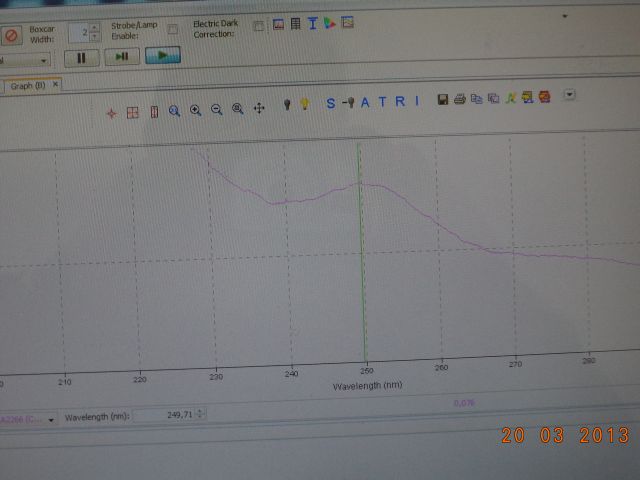640x480 pixels.
Task: Switch to Transmission mode (T)
Action: [x=382, y=101]
